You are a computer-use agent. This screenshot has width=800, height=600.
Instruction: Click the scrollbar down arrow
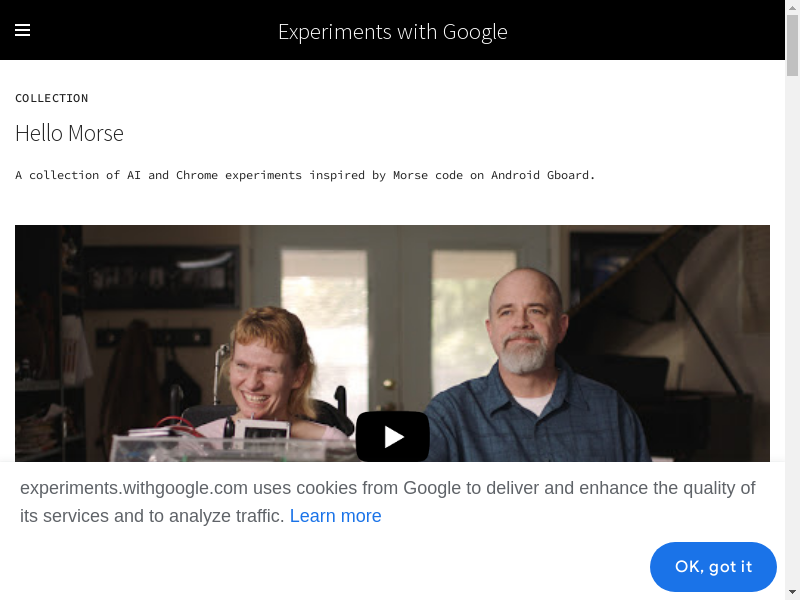792,592
